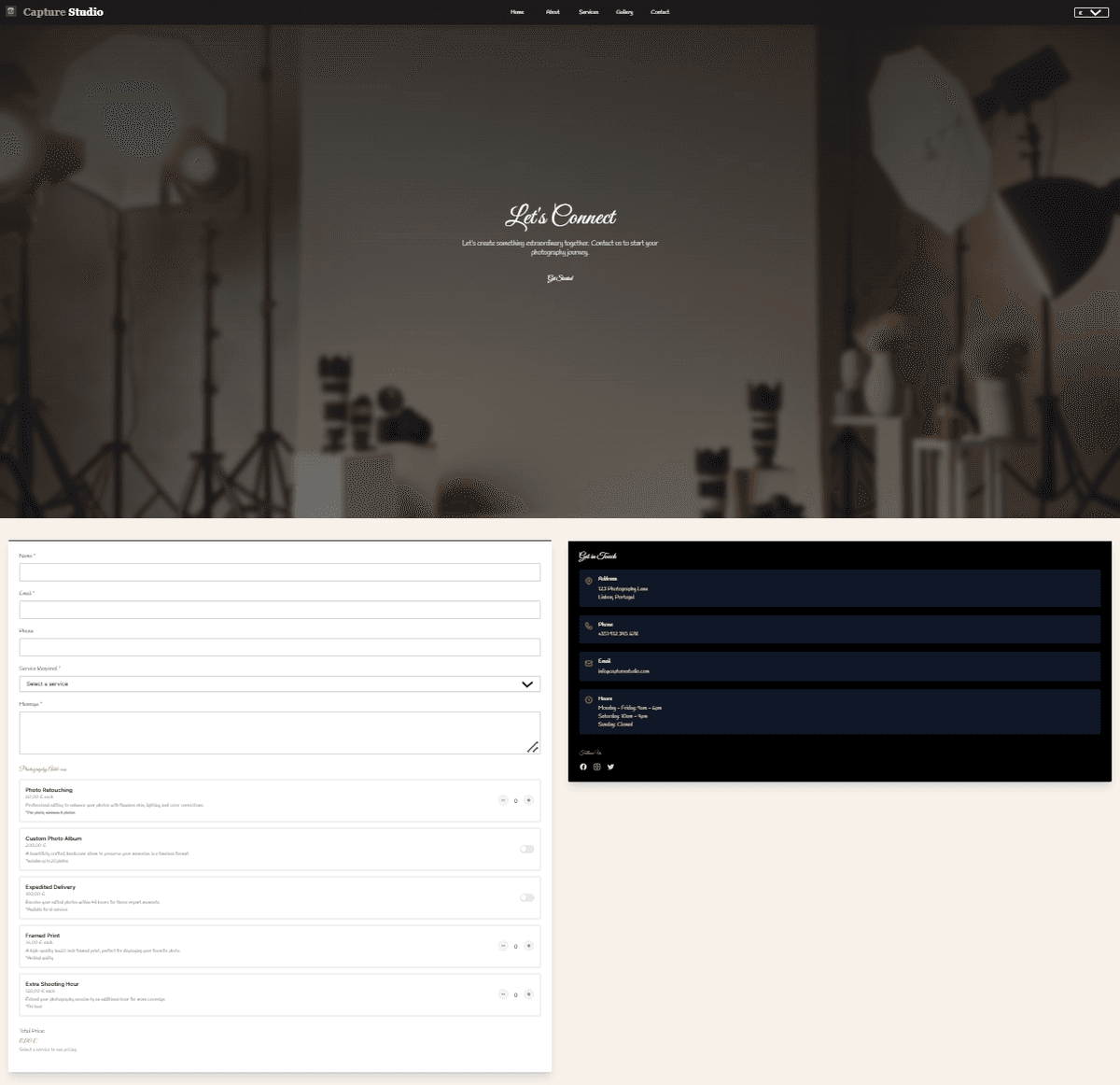Decrease Photo Retouching quantity with minus button
The height and width of the screenshot is (1085, 1120).
[x=503, y=800]
